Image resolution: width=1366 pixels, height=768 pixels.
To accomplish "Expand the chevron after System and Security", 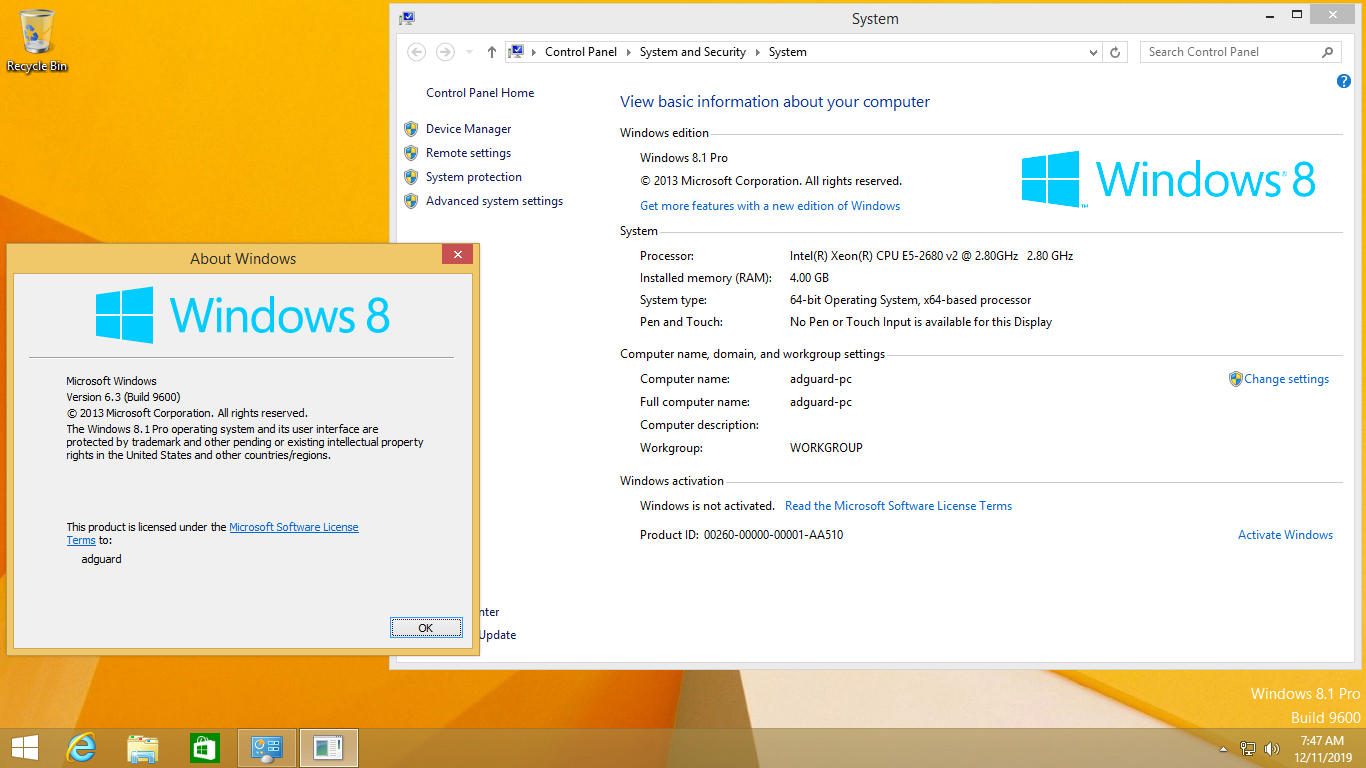I will [758, 52].
